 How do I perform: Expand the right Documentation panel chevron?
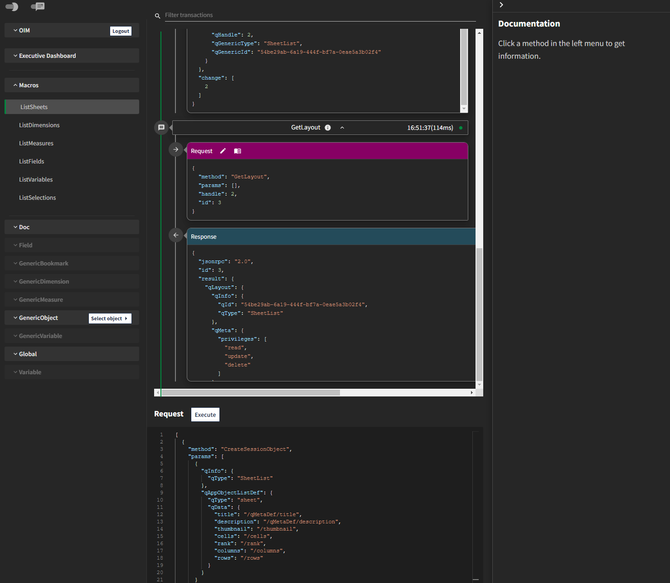point(501,5)
